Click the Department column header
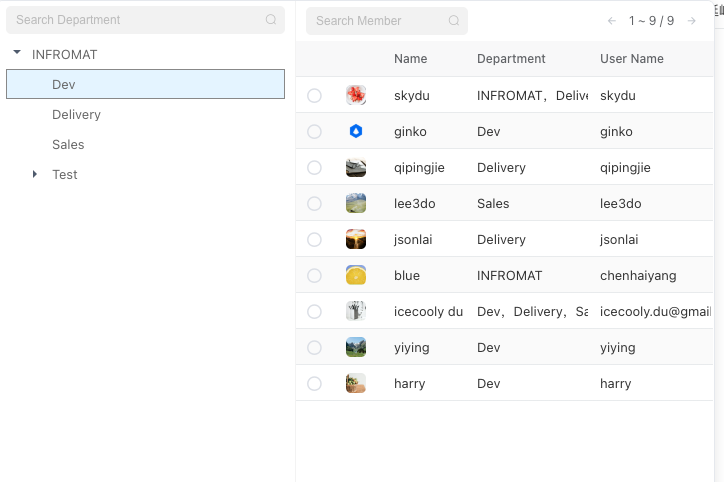The width and height of the screenshot is (724, 482). click(x=511, y=59)
